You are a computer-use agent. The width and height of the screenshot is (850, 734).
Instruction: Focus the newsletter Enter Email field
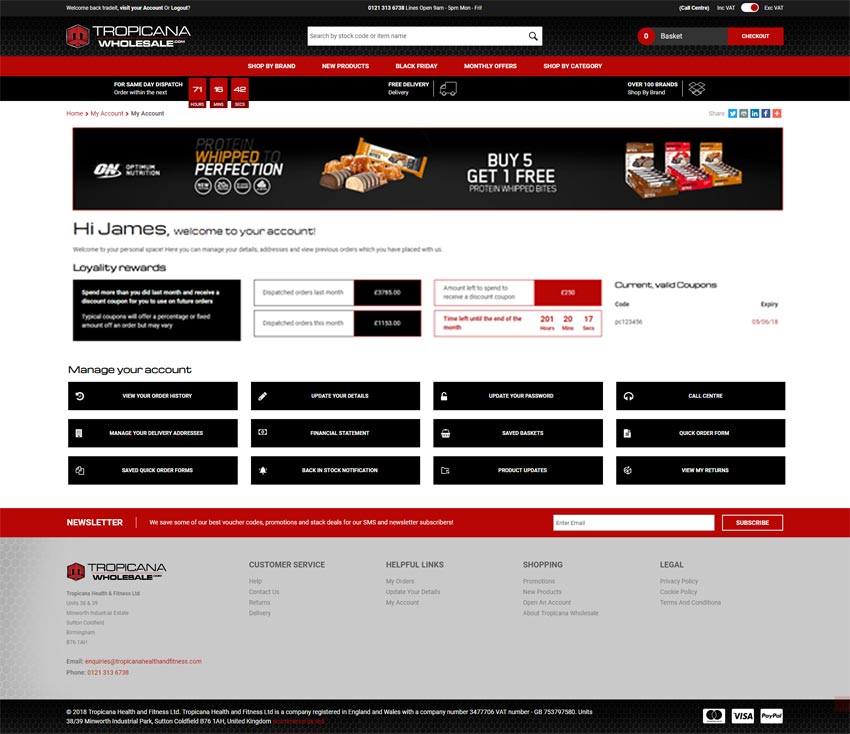point(634,523)
